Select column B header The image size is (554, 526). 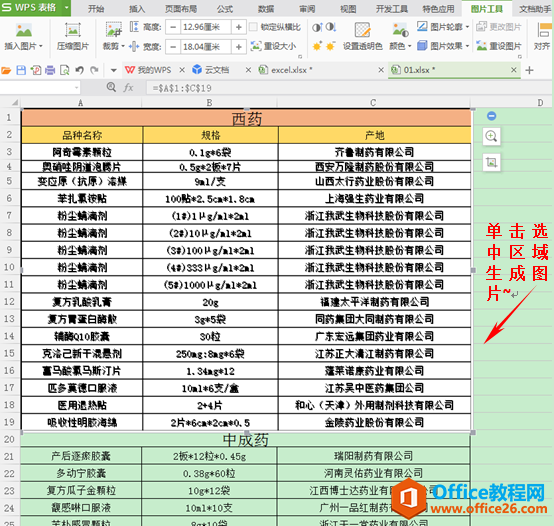coord(210,103)
